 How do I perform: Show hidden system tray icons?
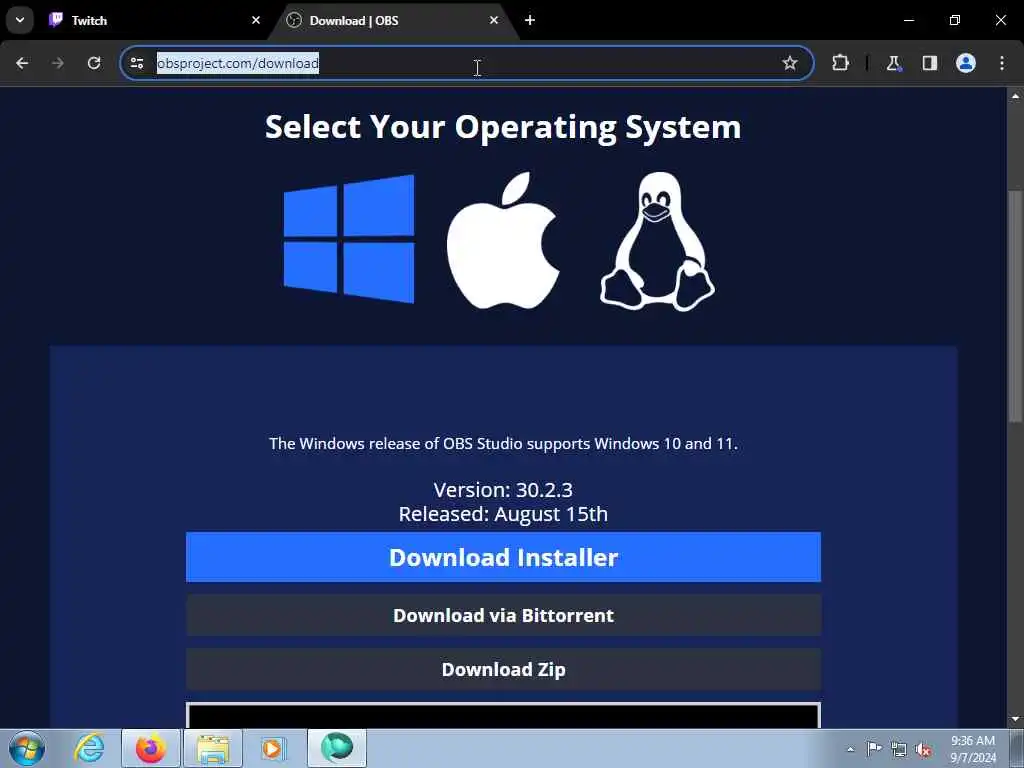pos(850,749)
